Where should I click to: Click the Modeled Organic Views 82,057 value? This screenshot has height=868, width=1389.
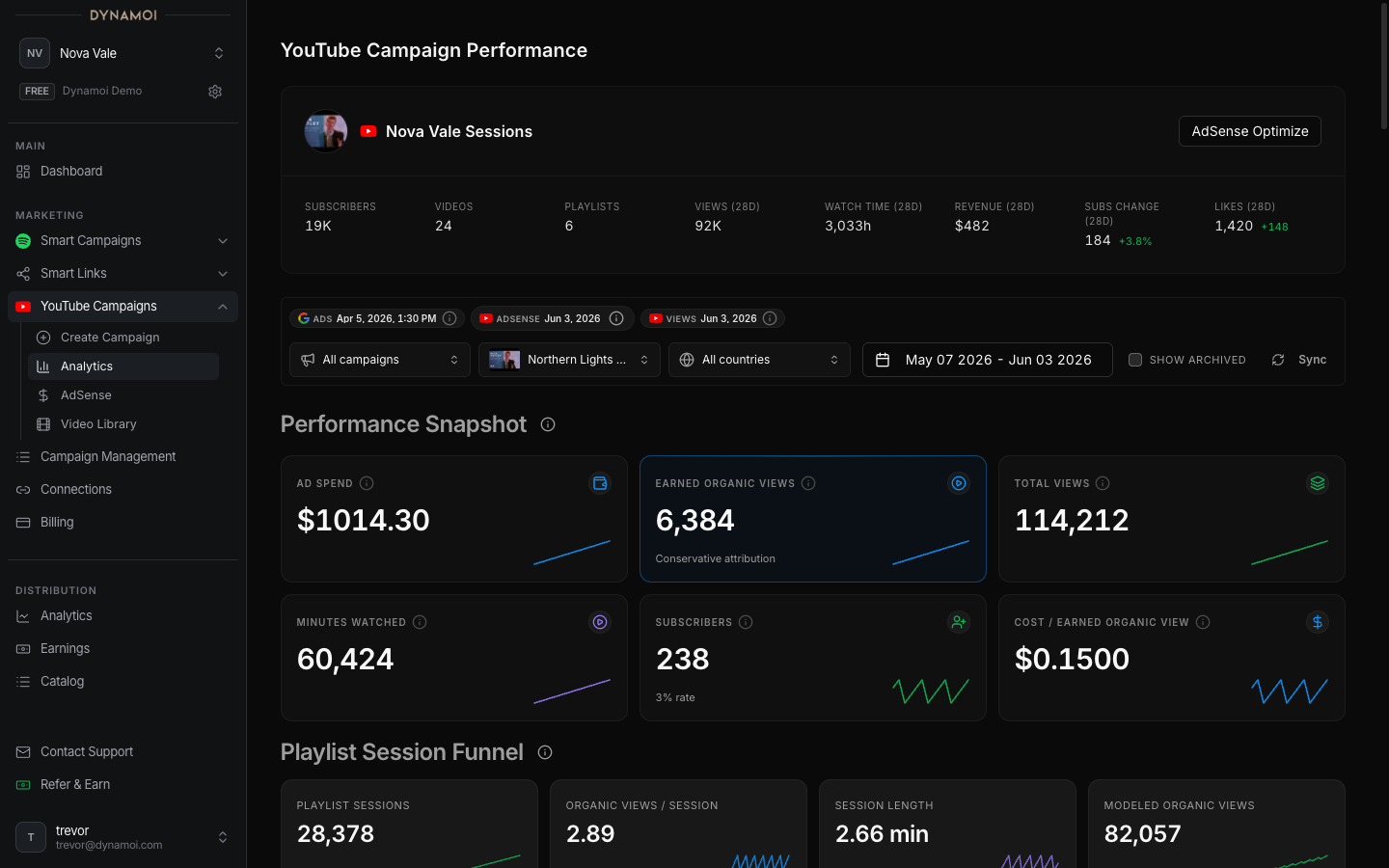[1142, 834]
